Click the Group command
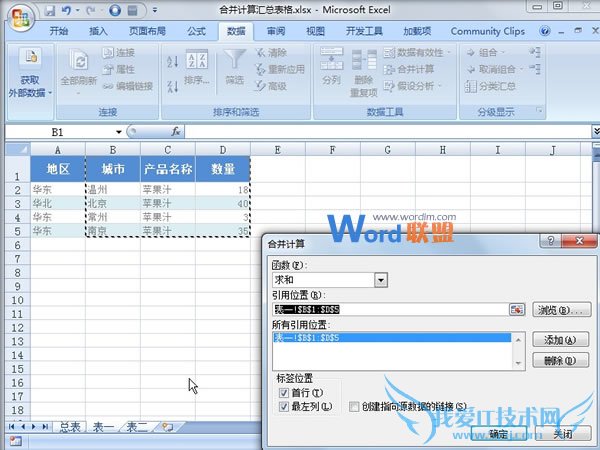This screenshot has width=600, height=450. [484, 52]
